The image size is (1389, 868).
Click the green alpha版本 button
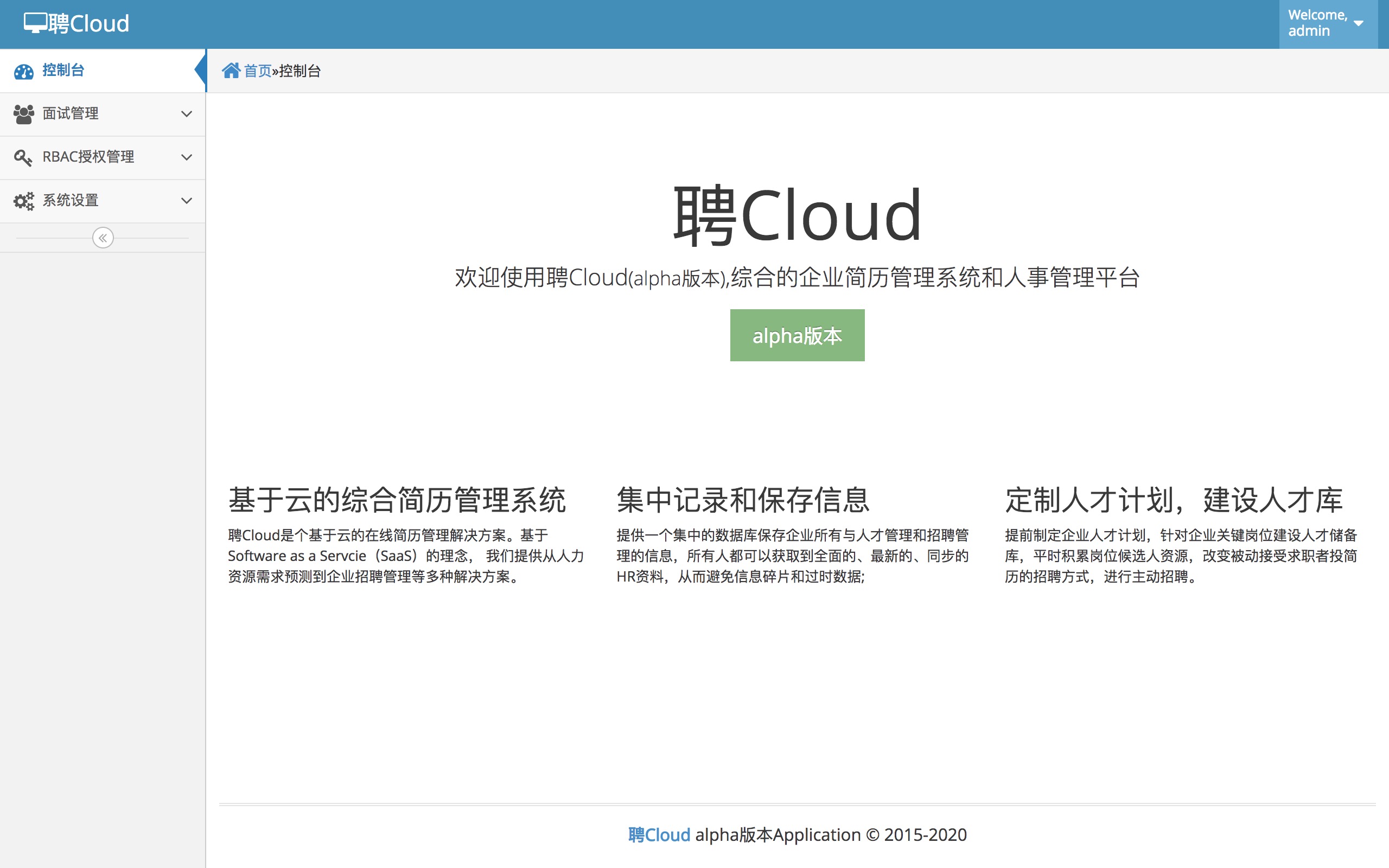pyautogui.click(x=797, y=335)
